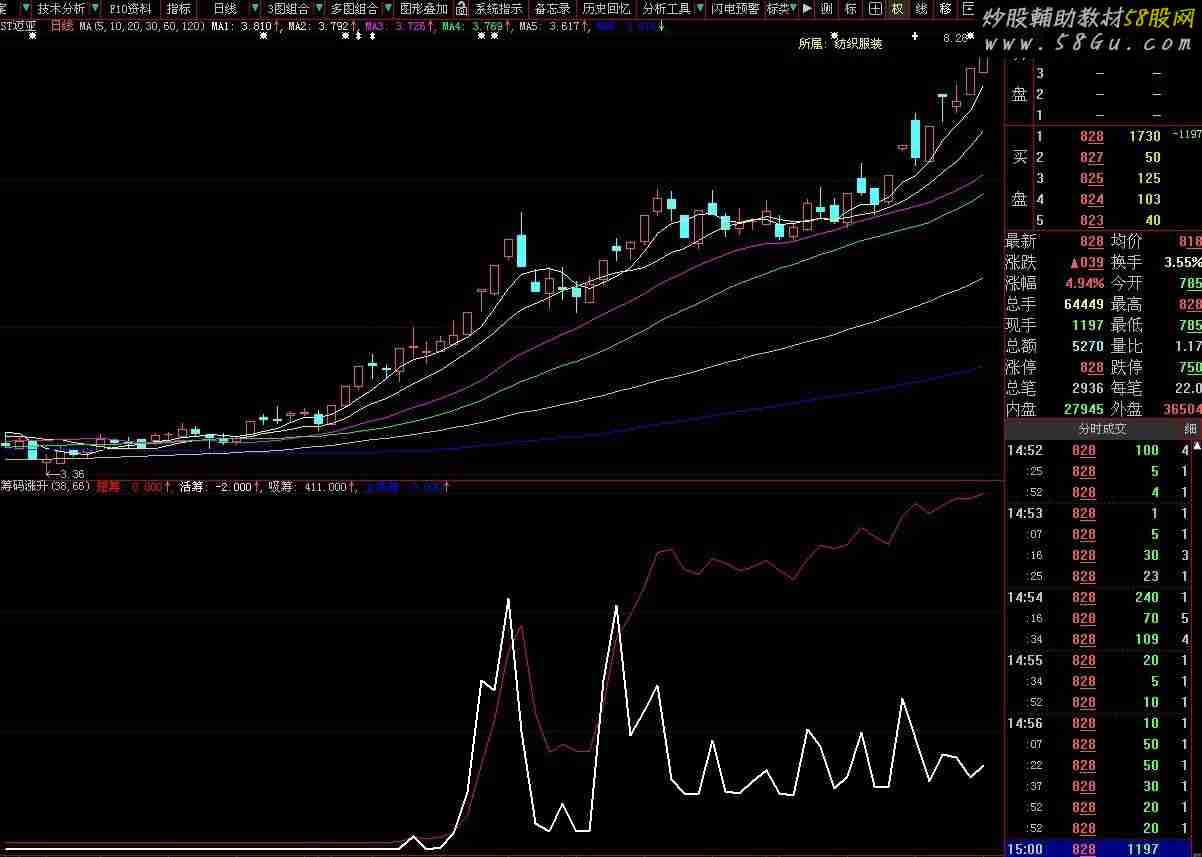Open the 分析工具 analysis tools
The height and width of the screenshot is (857, 1202).
(666, 8)
